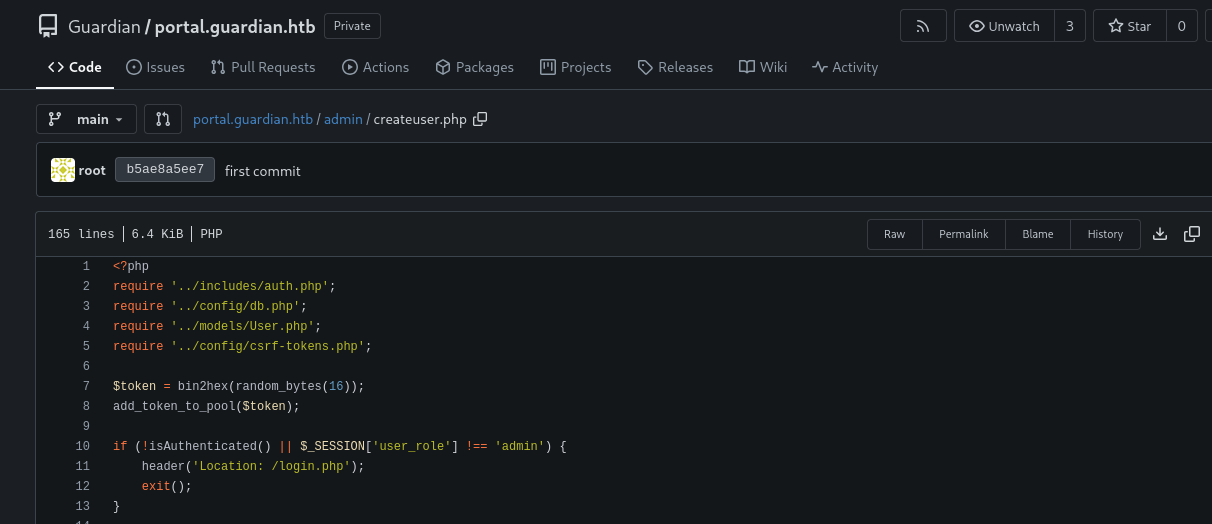The height and width of the screenshot is (524, 1212).
Task: Click the repository icon beside Guardian
Action: tap(48, 26)
